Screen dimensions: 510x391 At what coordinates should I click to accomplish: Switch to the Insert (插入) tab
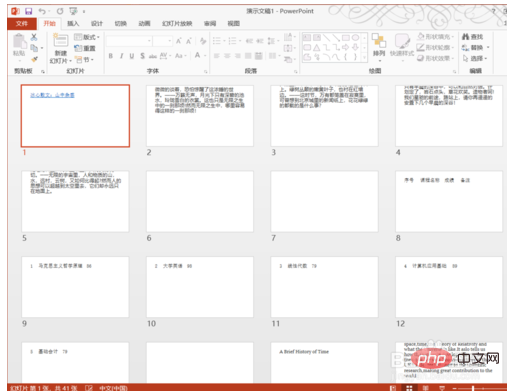(x=73, y=23)
